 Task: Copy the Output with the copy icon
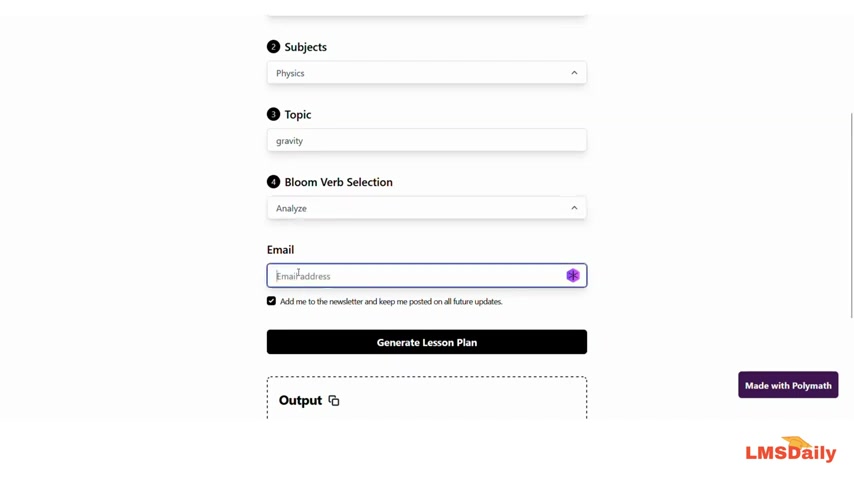tap(334, 400)
